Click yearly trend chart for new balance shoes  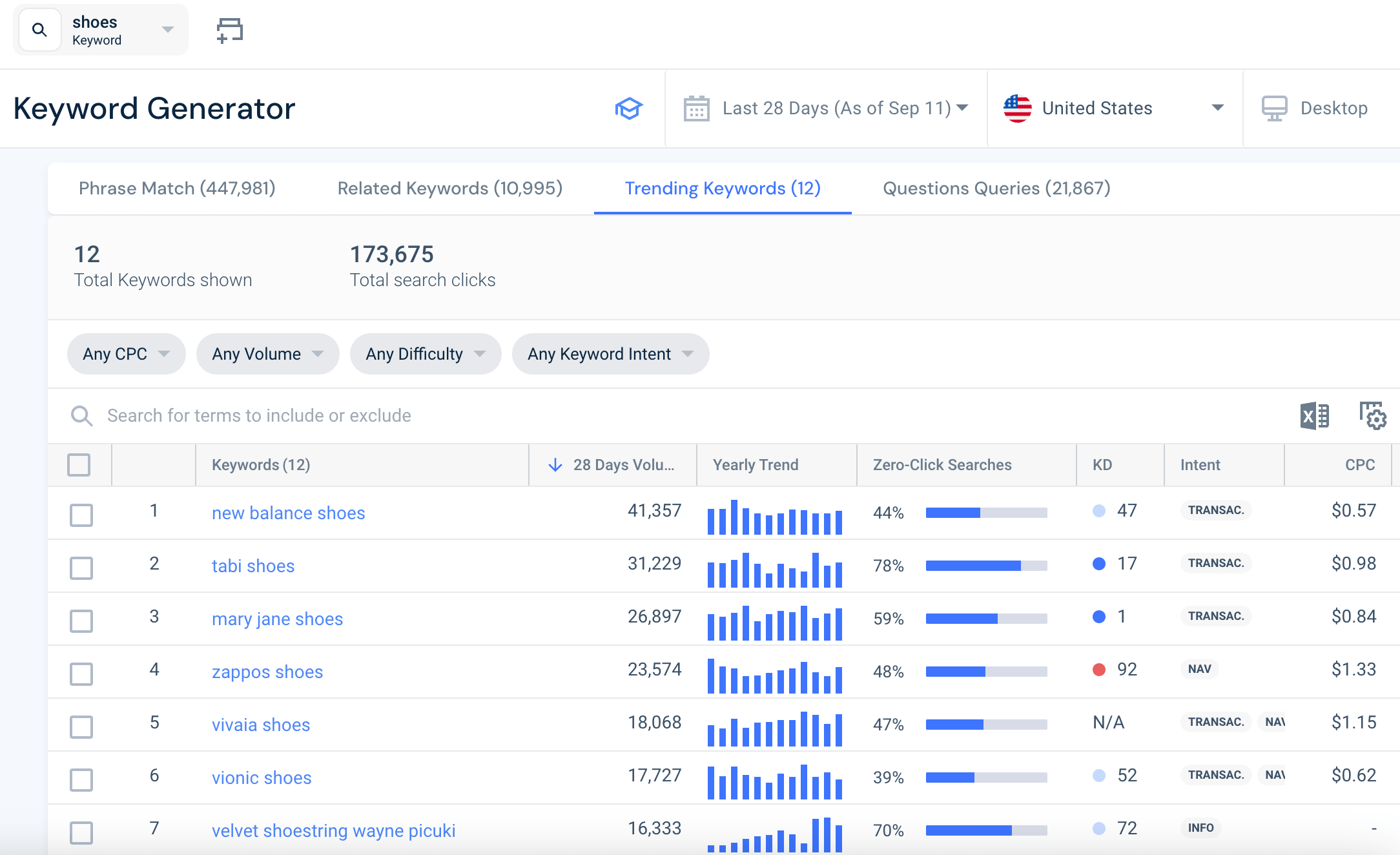[x=775, y=517]
